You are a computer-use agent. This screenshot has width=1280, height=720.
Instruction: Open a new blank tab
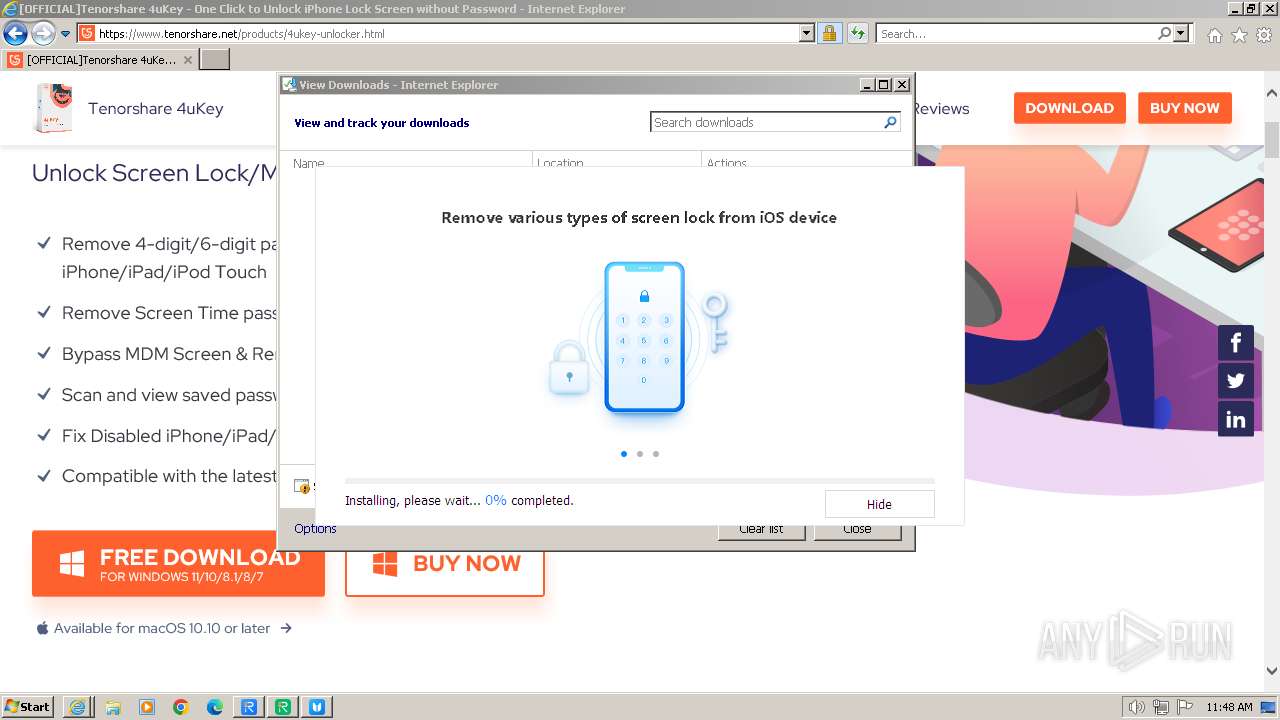215,60
